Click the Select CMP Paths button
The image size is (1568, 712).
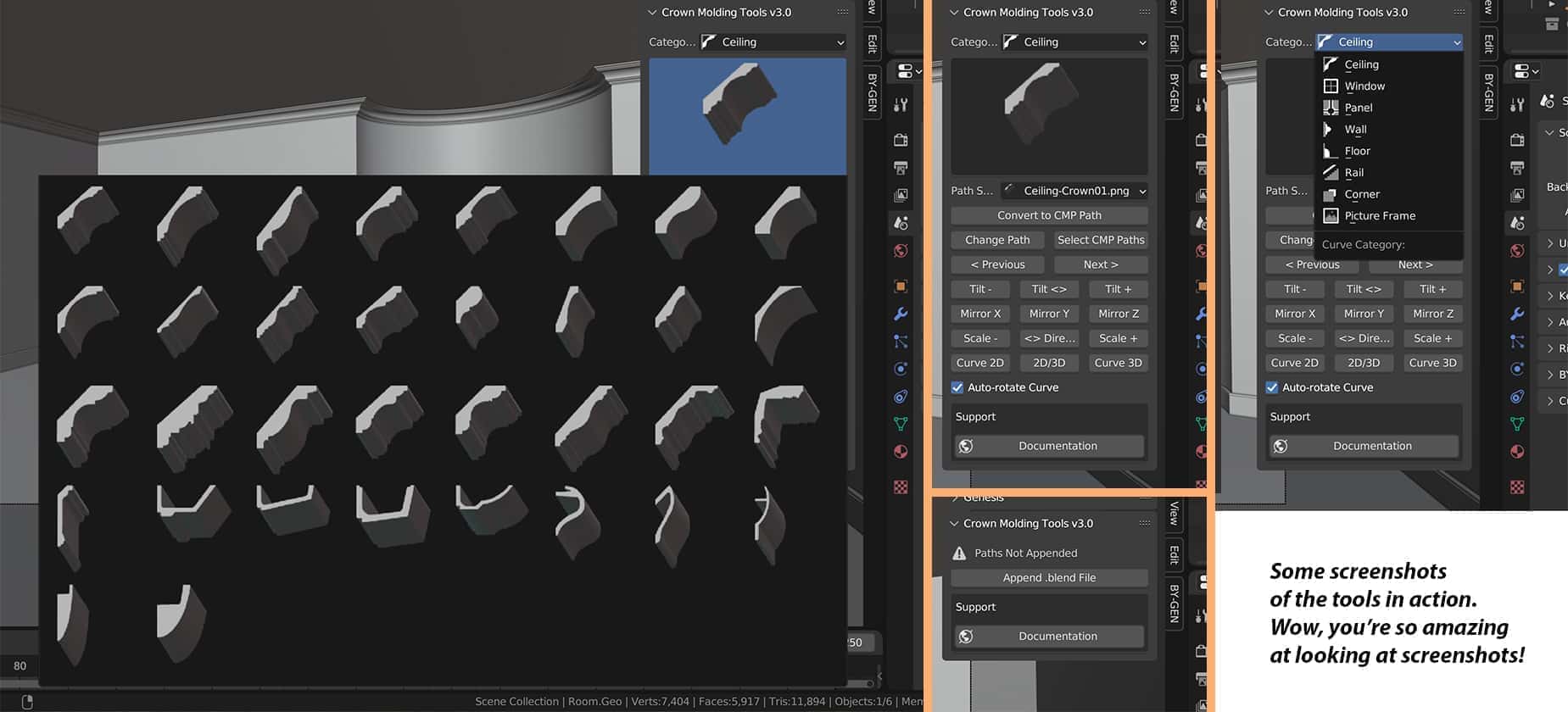tap(1100, 240)
